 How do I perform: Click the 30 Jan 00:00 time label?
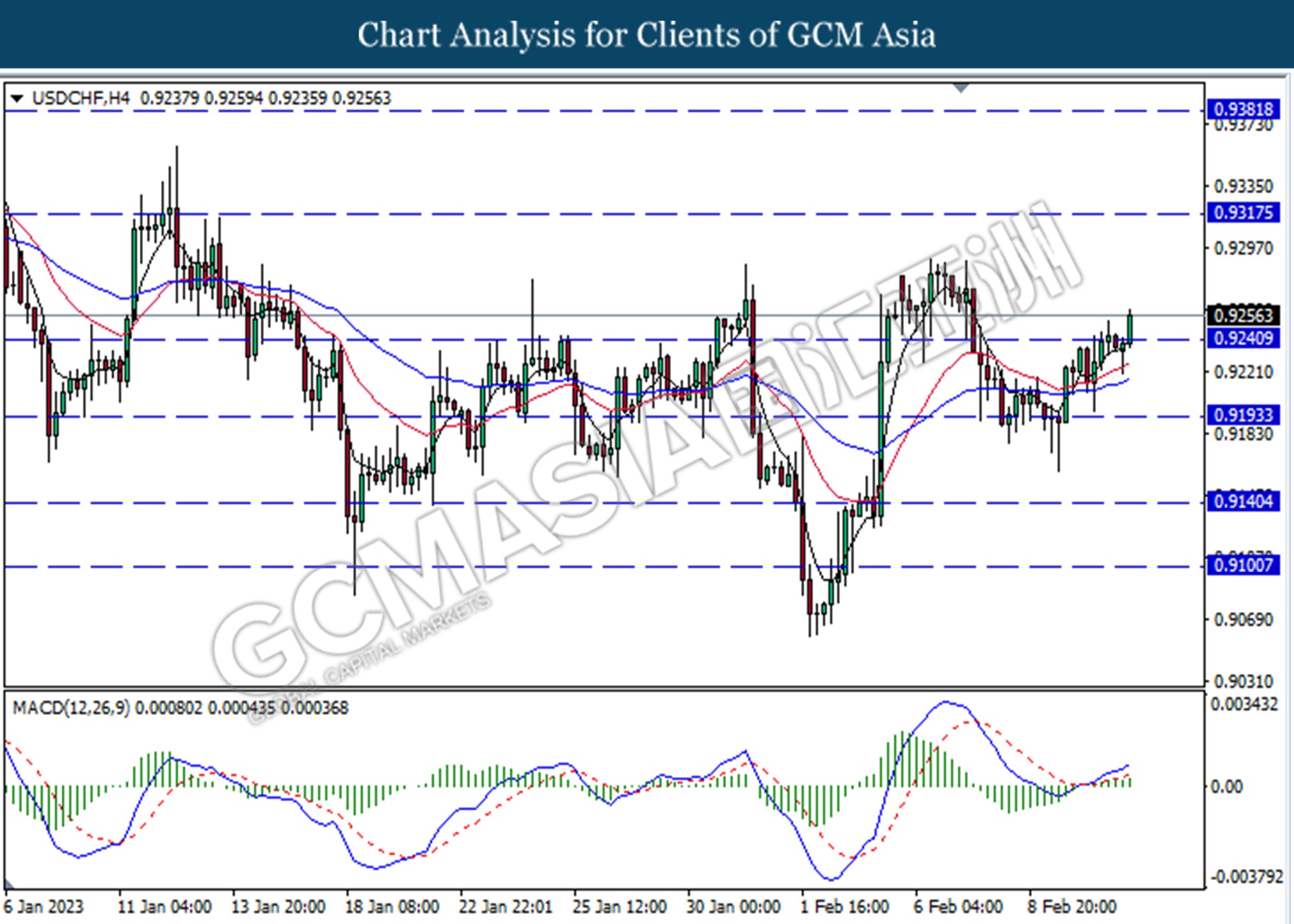click(733, 907)
